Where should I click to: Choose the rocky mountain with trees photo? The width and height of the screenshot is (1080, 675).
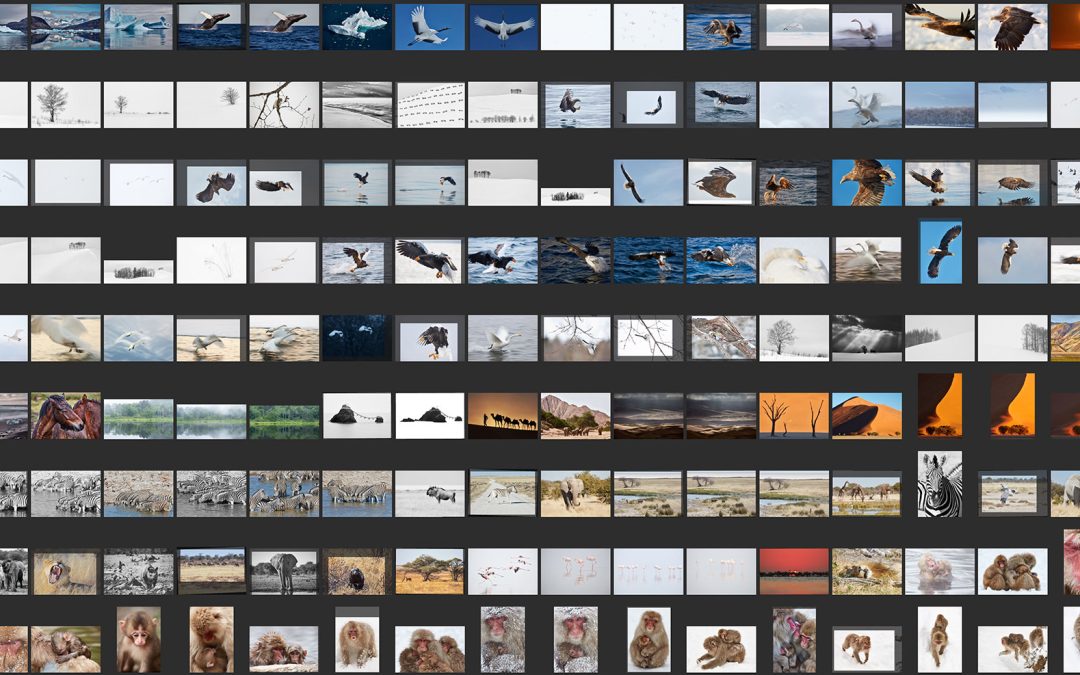575,415
